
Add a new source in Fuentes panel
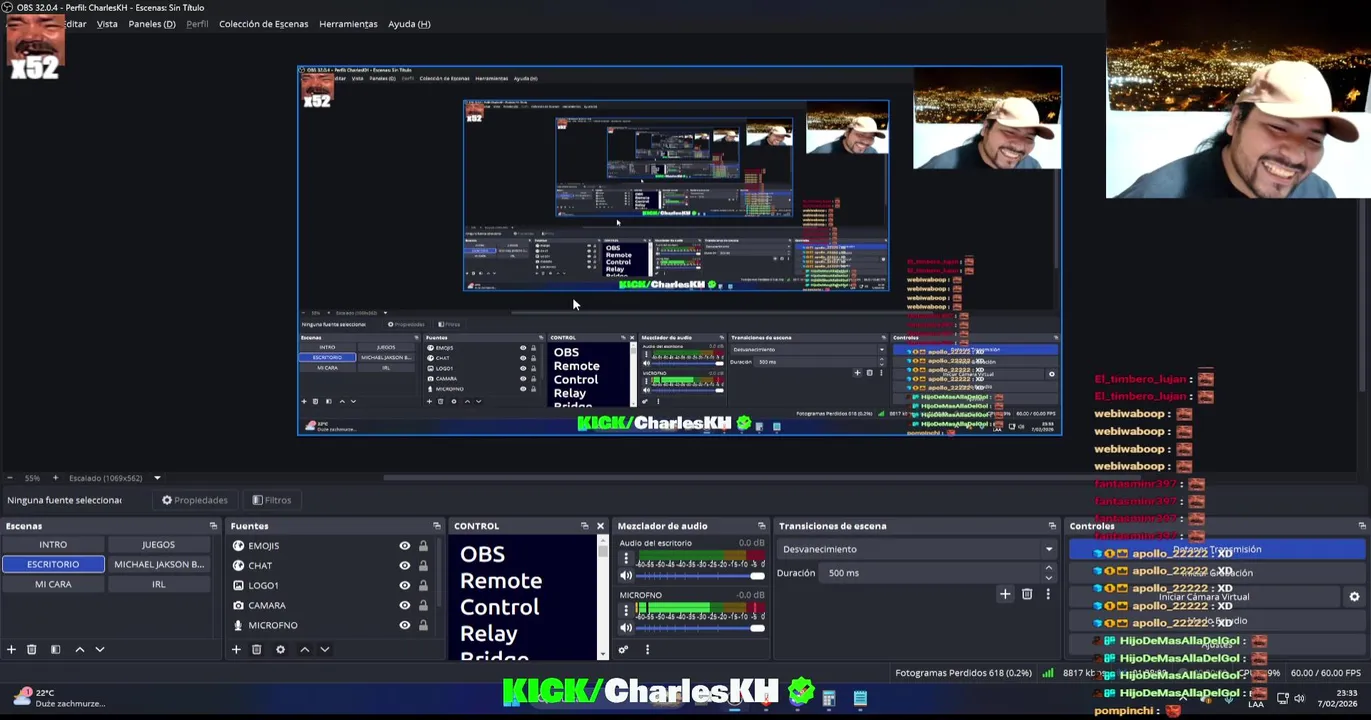pos(236,650)
